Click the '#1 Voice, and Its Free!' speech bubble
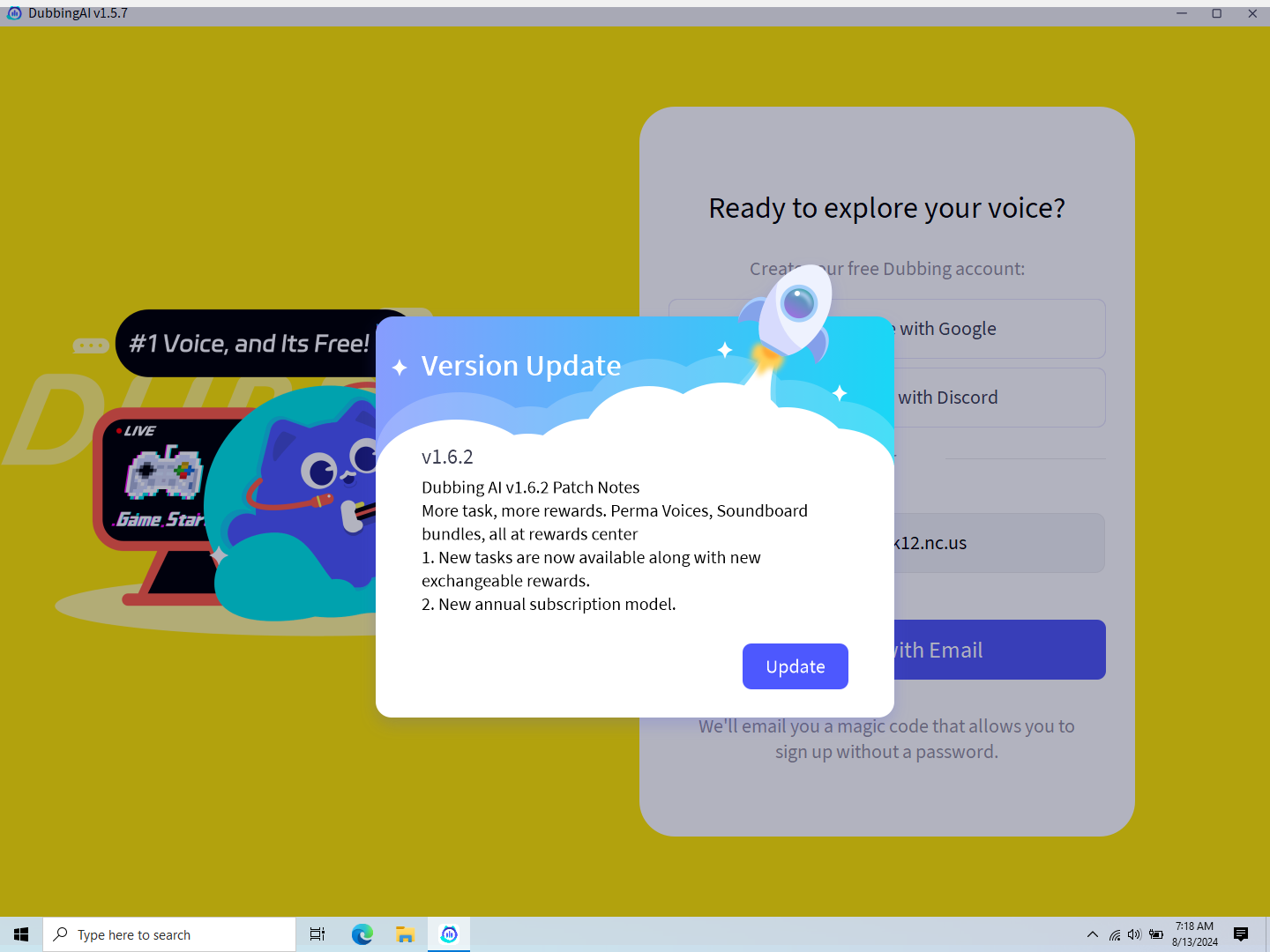 click(249, 343)
